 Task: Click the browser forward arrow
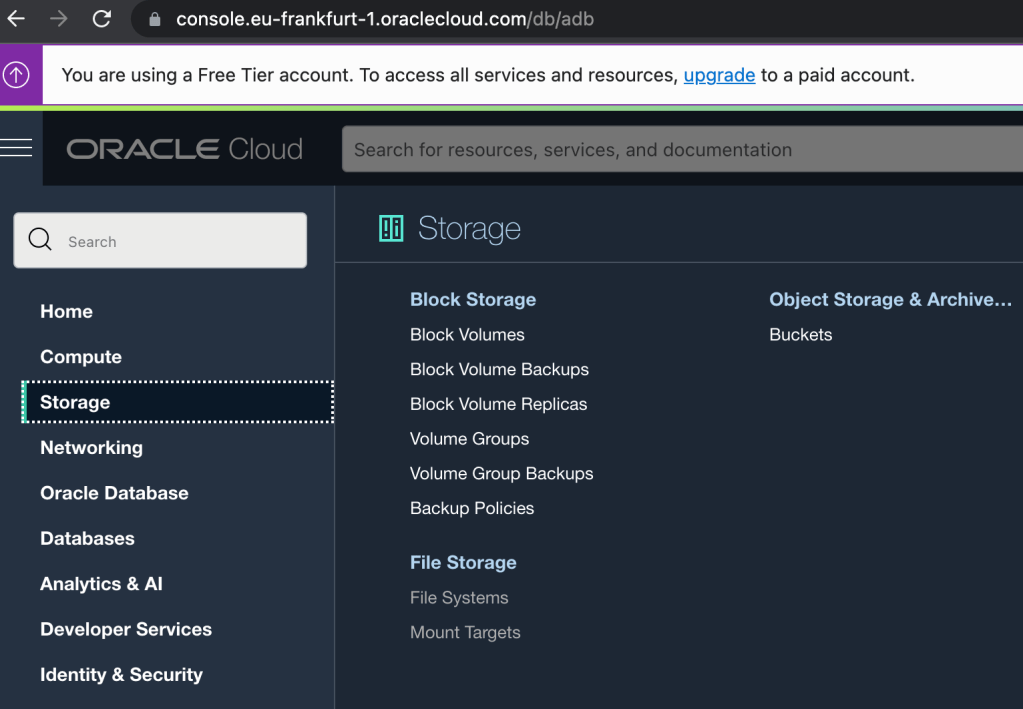pyautogui.click(x=59, y=19)
